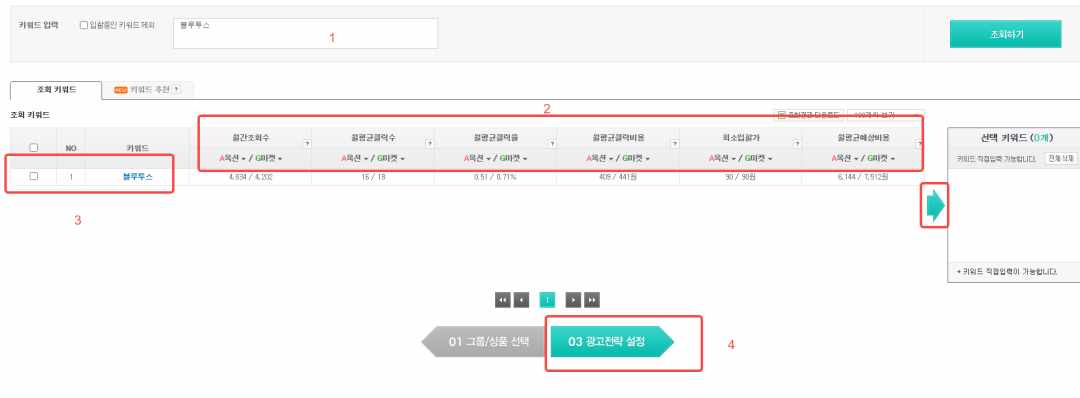The image size is (1080, 398).
Task: Open G마켓 sort dropdown under 월평균클릭수
Action: (391, 158)
